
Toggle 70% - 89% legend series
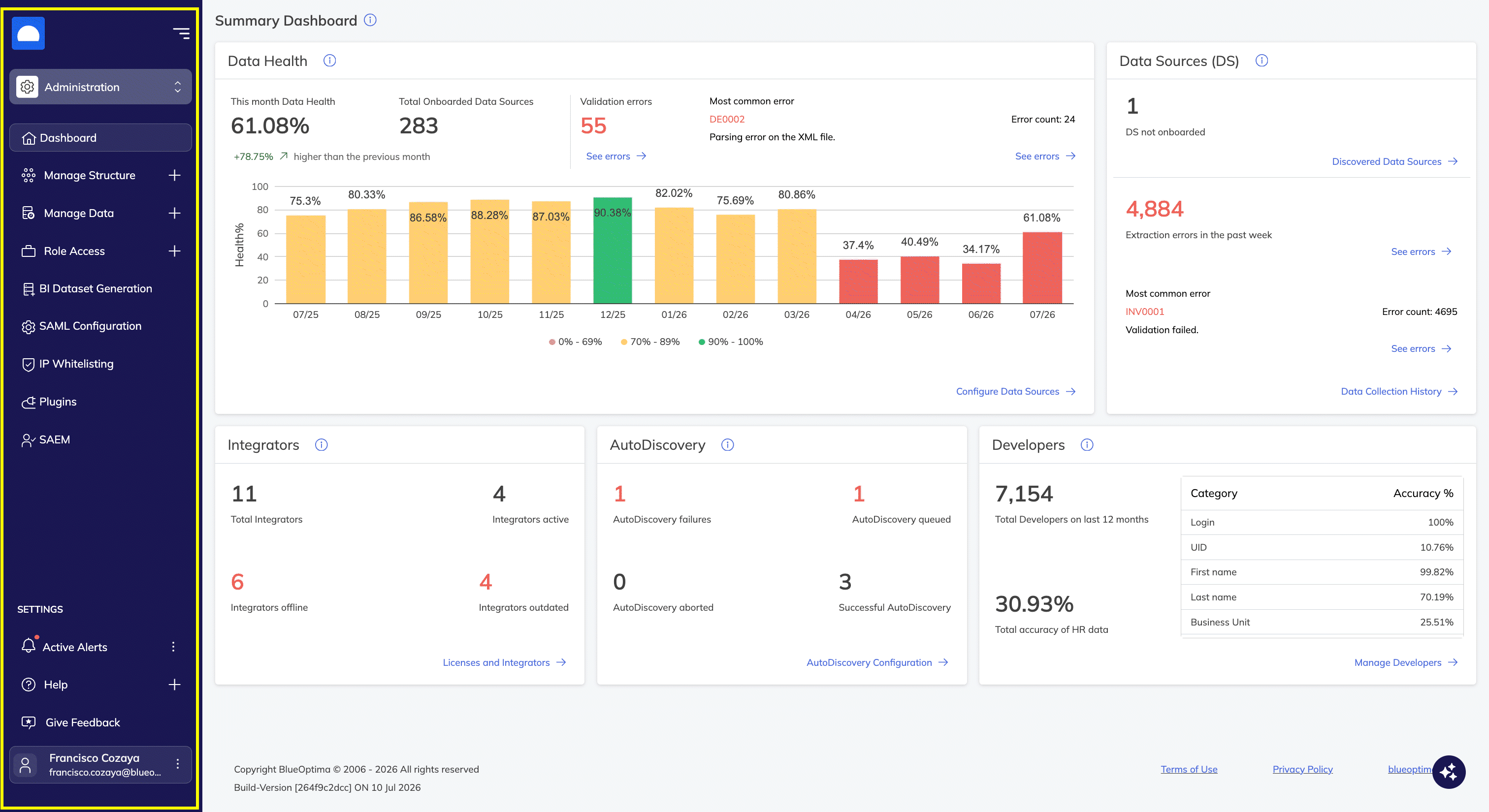pos(649,342)
